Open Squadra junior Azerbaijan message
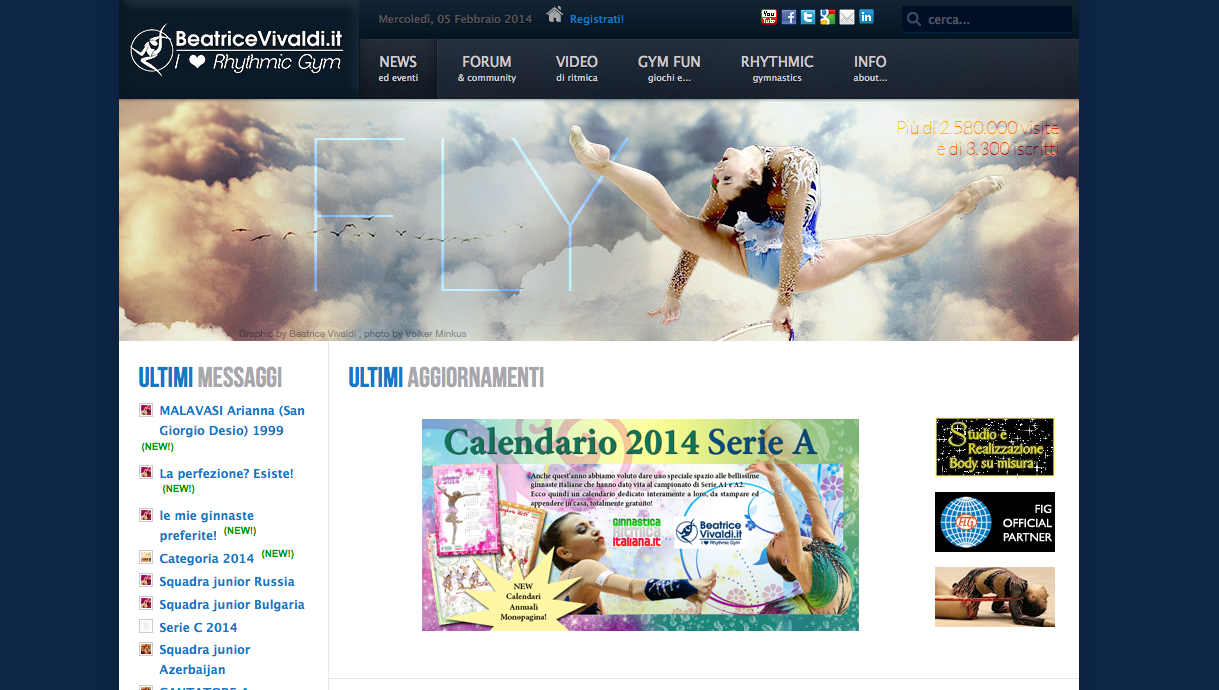 click(x=205, y=660)
